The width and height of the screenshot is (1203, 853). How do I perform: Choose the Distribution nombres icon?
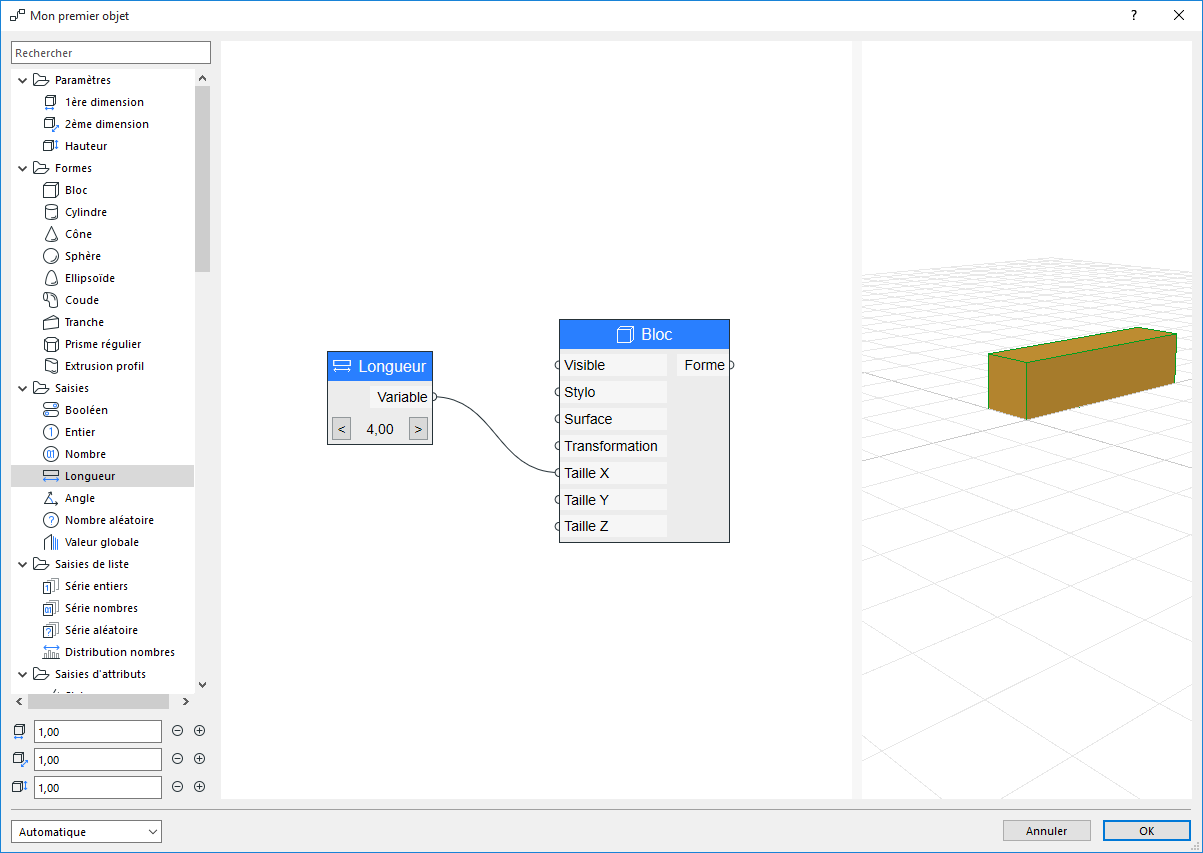coord(51,652)
